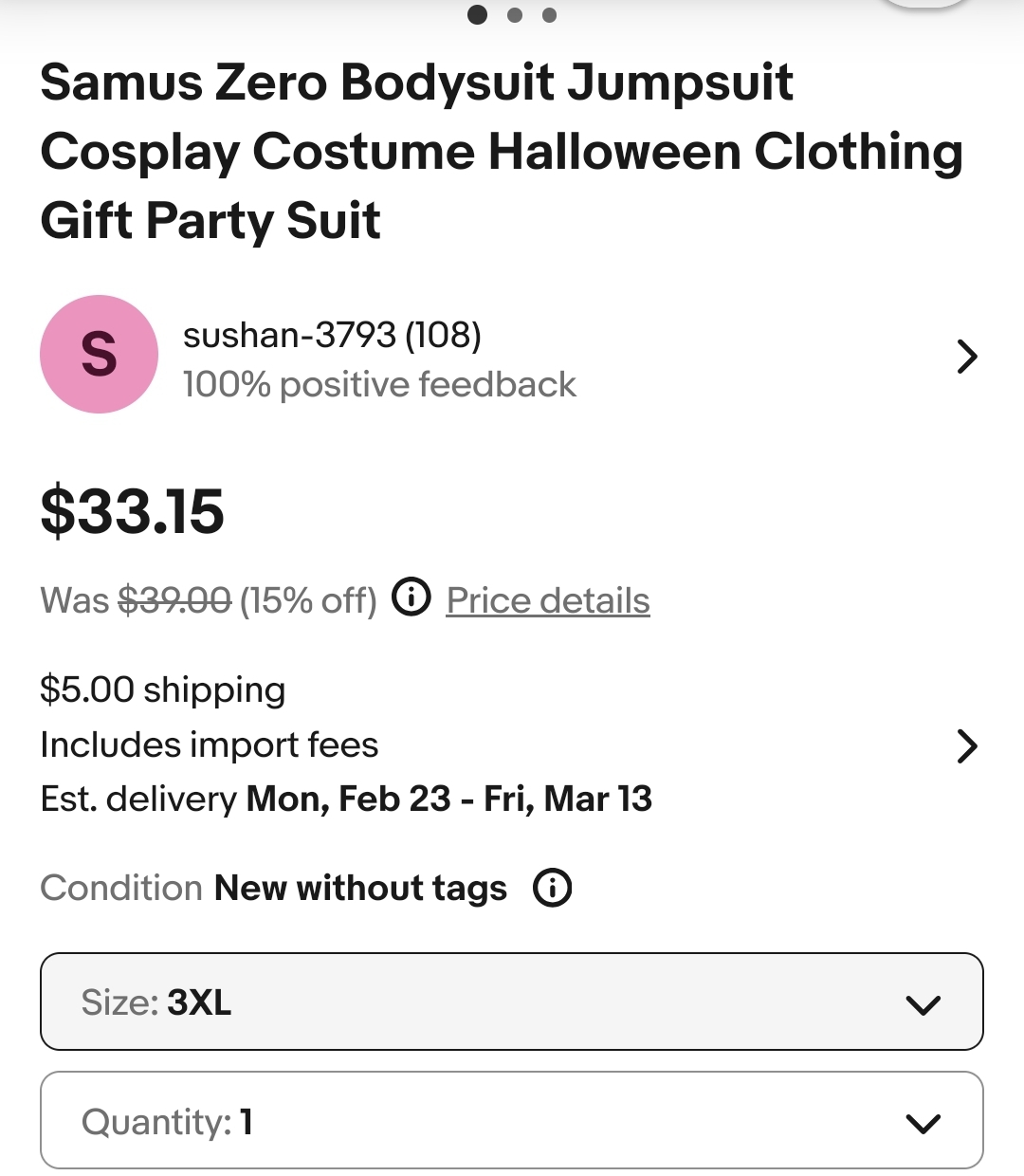Tap the first image carousel dot
Image resolution: width=1024 pixels, height=1176 pixels.
pyautogui.click(x=478, y=14)
